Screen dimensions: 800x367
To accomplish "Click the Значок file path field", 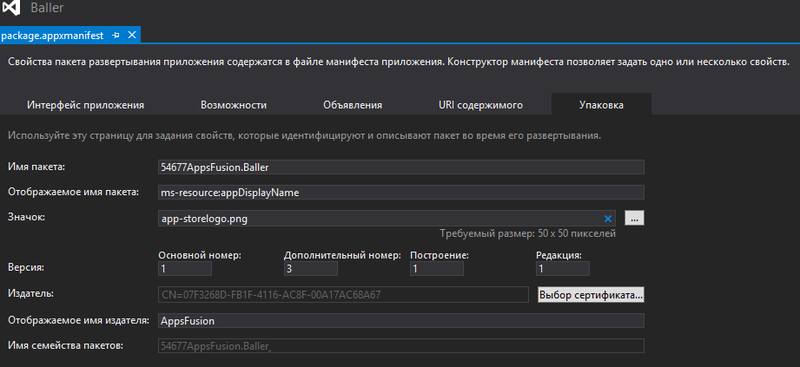I will pos(387,218).
